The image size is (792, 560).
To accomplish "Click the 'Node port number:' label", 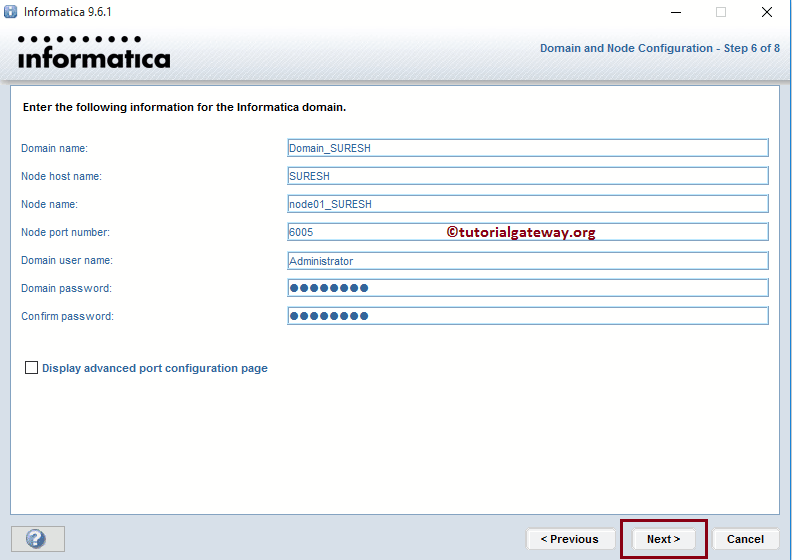I will 65,232.
